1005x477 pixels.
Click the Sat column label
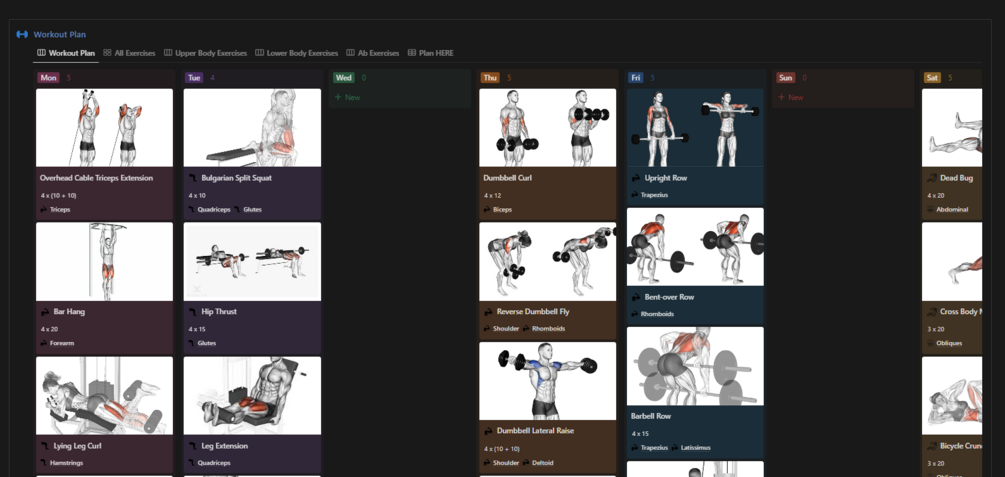pyautogui.click(x=933, y=78)
